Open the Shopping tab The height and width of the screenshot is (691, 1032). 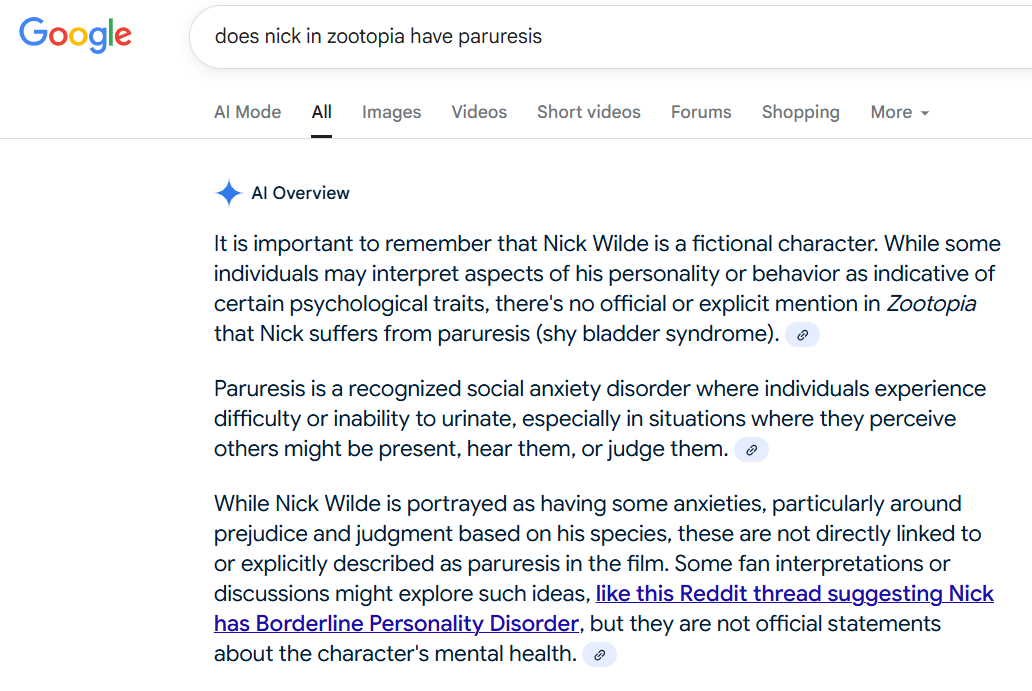tap(801, 112)
